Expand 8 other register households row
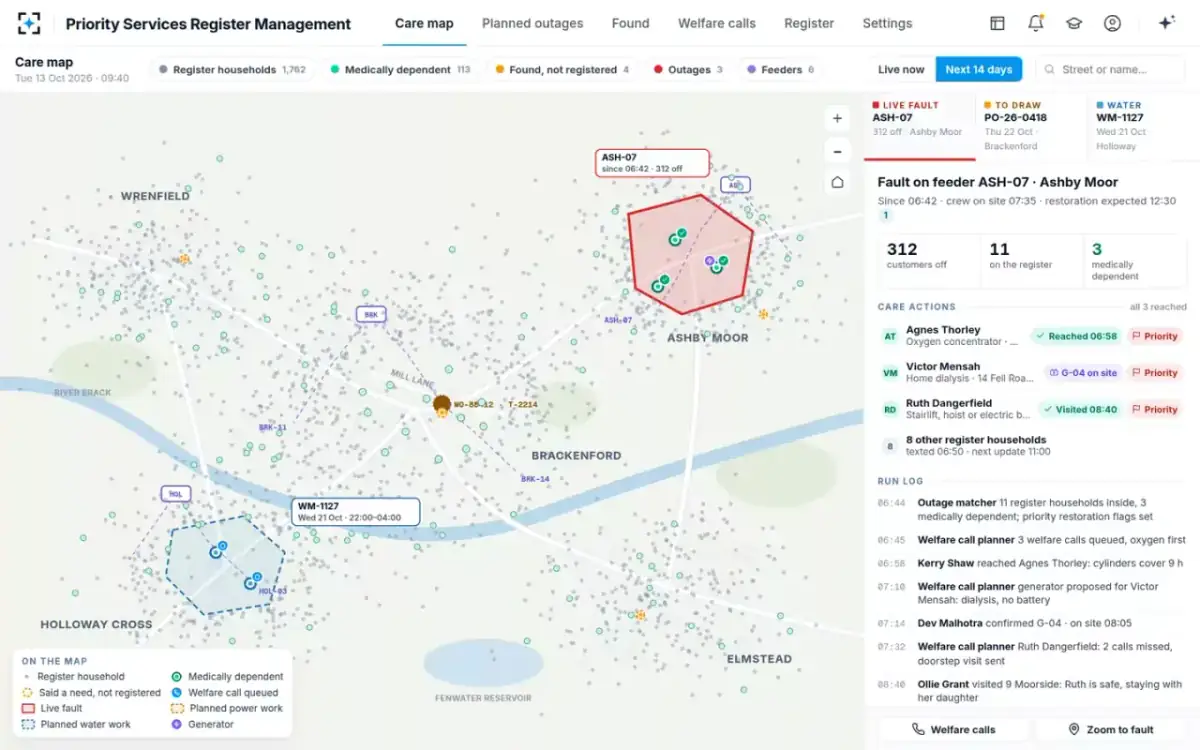Viewport: 1200px width, 750px height. point(1031,446)
